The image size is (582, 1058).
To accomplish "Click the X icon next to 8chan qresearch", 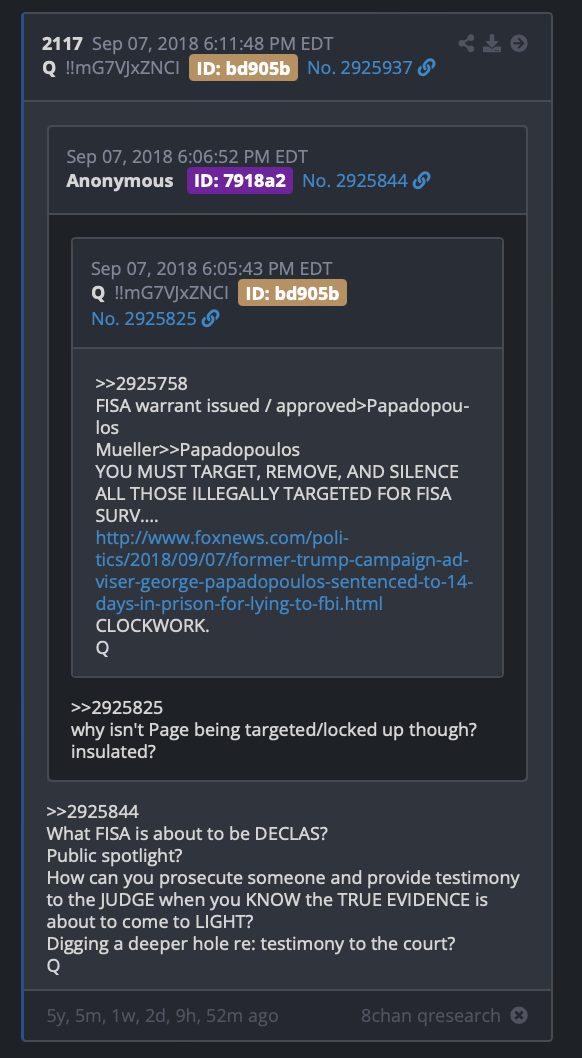I will tap(519, 1015).
